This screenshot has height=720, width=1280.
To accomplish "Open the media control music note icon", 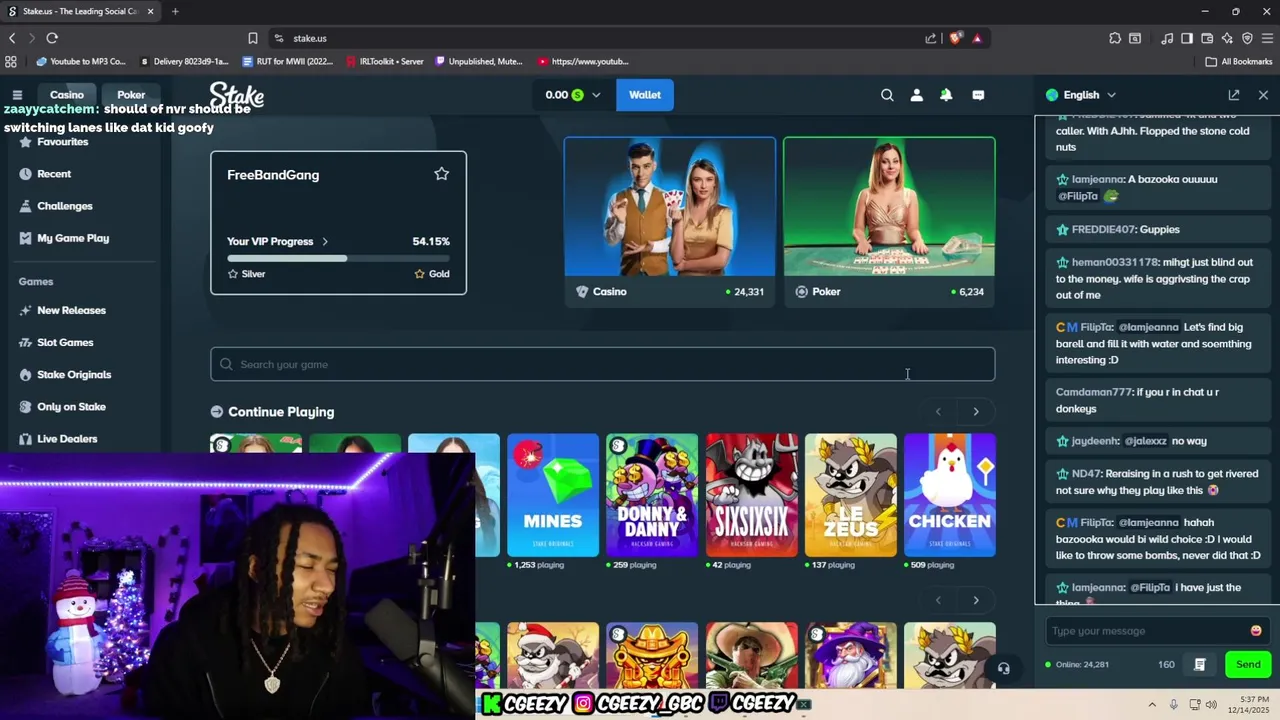I will click(1167, 38).
